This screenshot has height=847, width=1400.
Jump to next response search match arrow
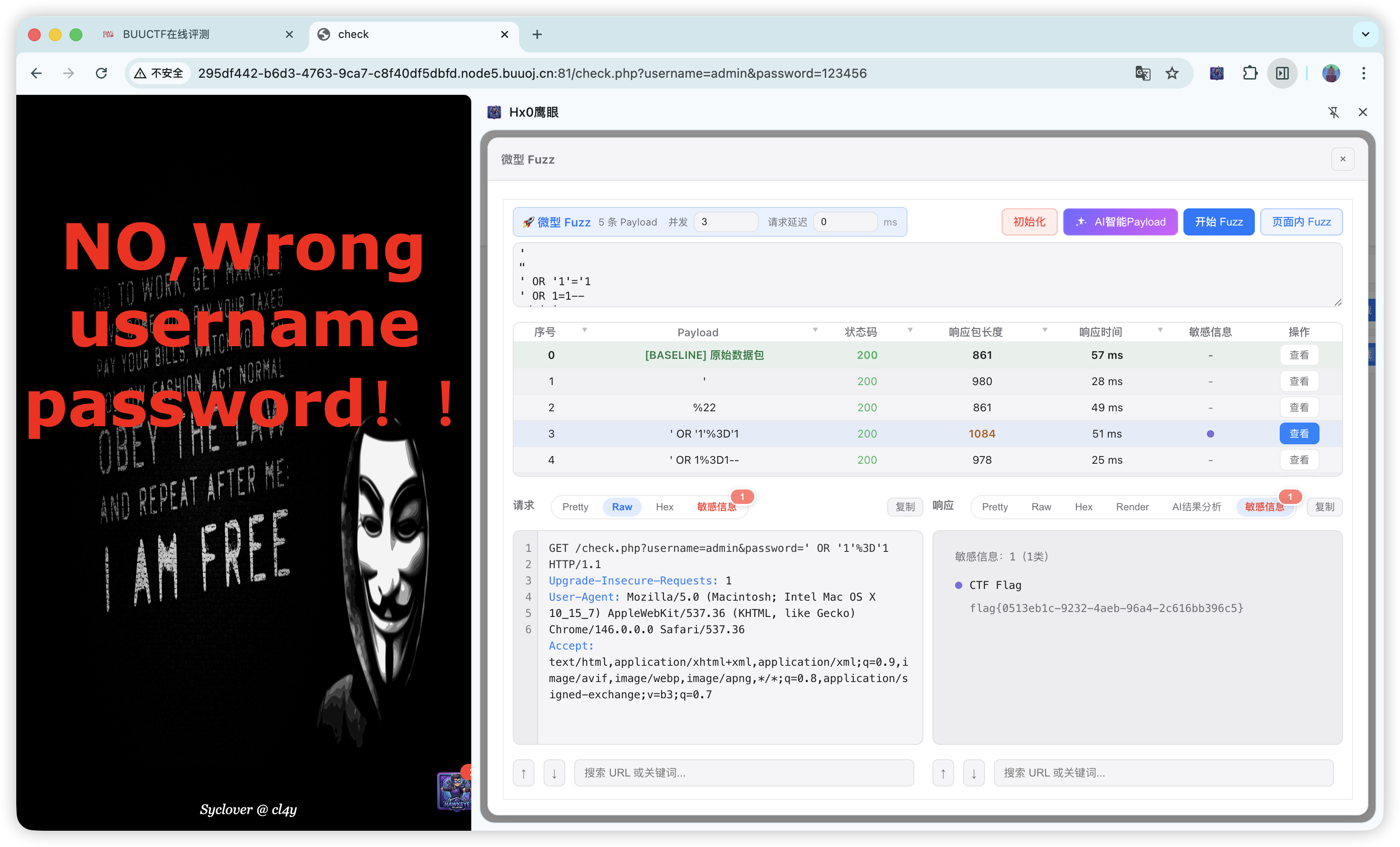973,773
